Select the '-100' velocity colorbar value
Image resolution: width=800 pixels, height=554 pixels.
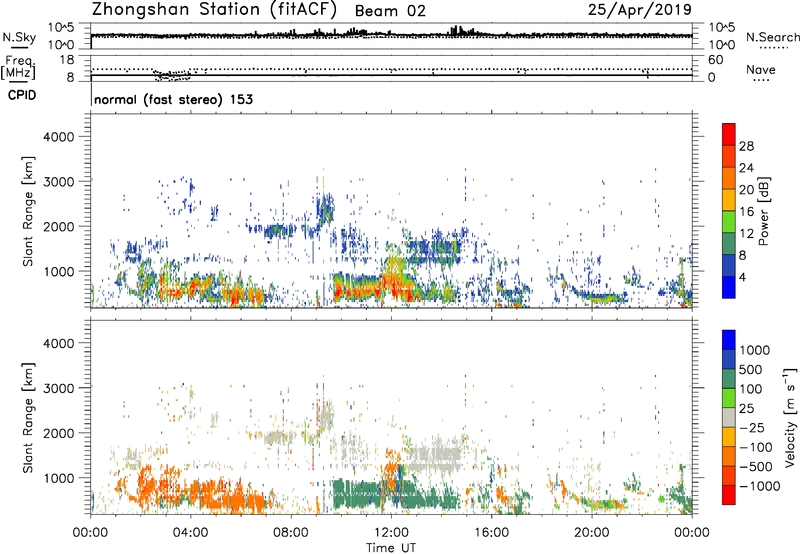click(x=755, y=447)
